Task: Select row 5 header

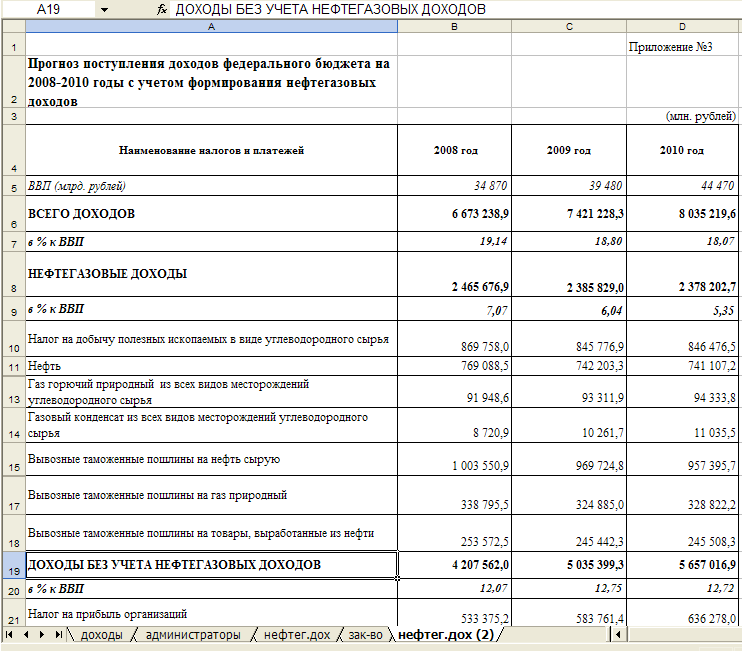Action: click(14, 186)
